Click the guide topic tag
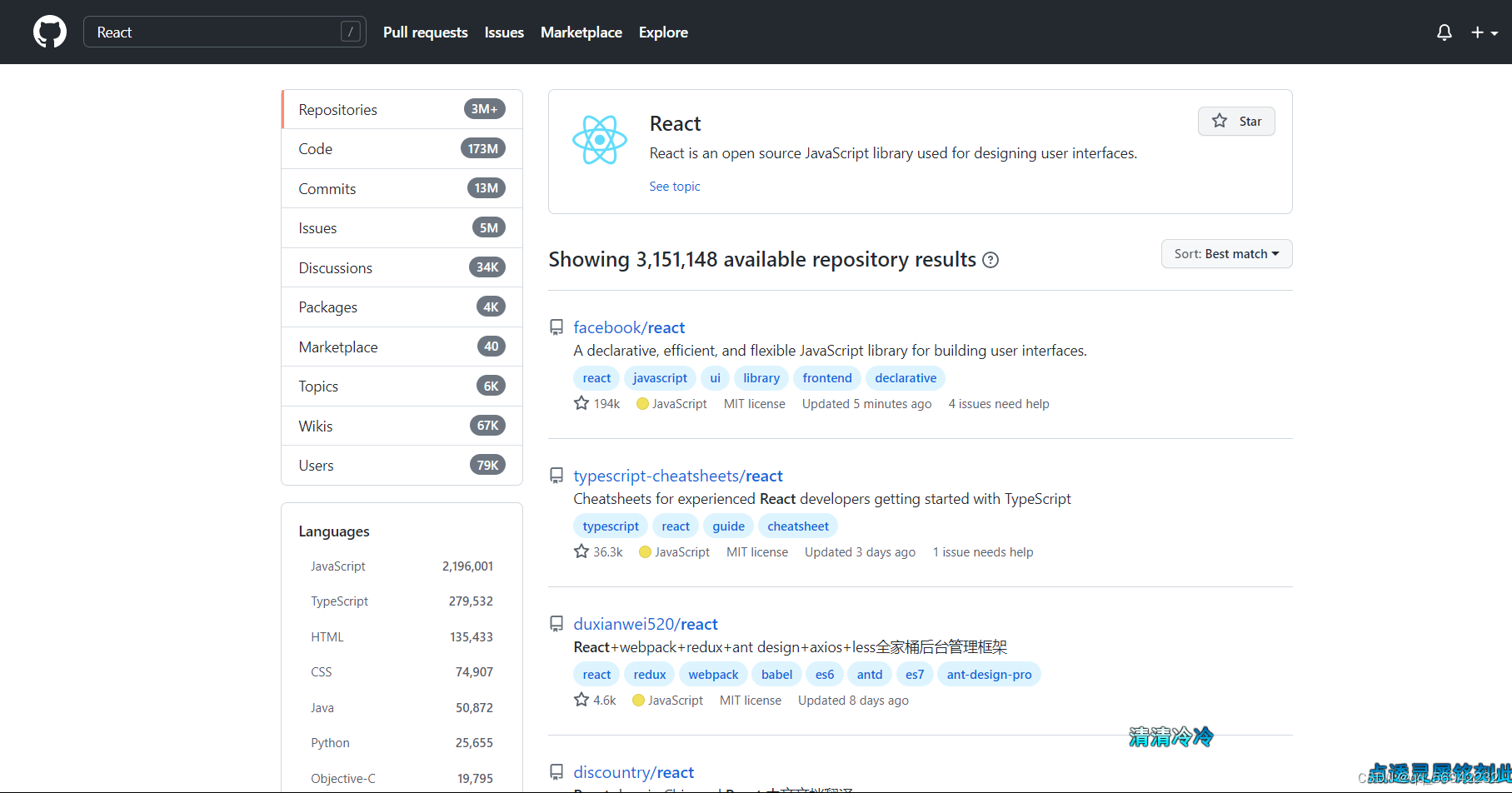 pos(729,526)
